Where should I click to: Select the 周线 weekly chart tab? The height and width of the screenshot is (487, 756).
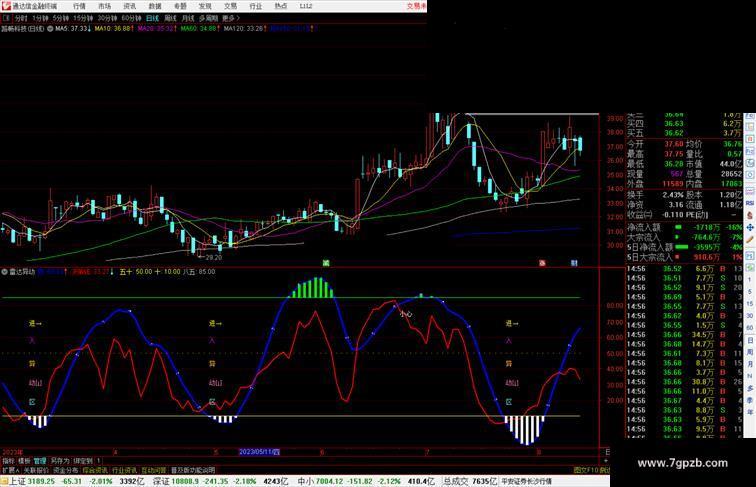[171, 18]
